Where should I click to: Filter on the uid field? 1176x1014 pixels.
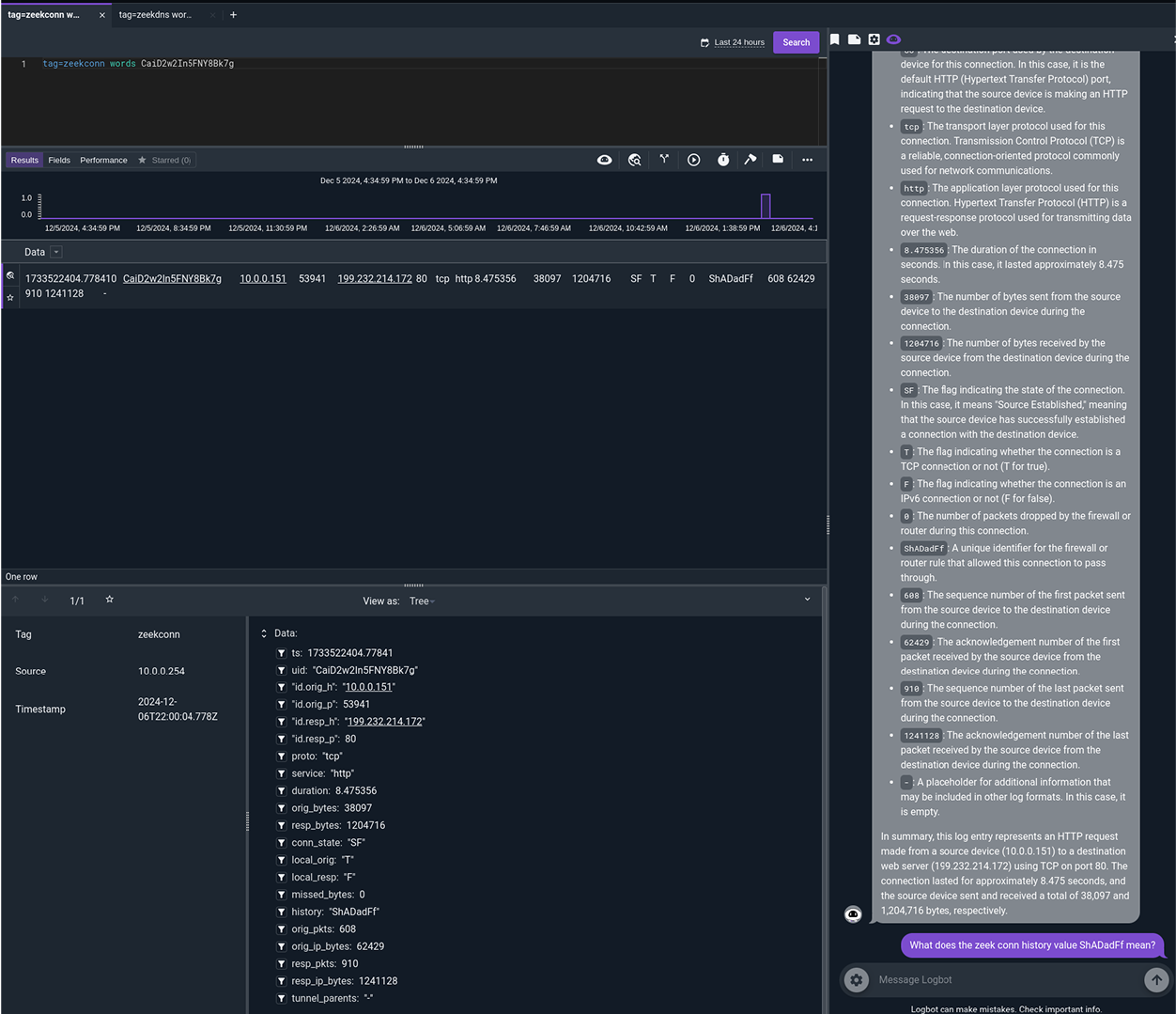click(281, 670)
